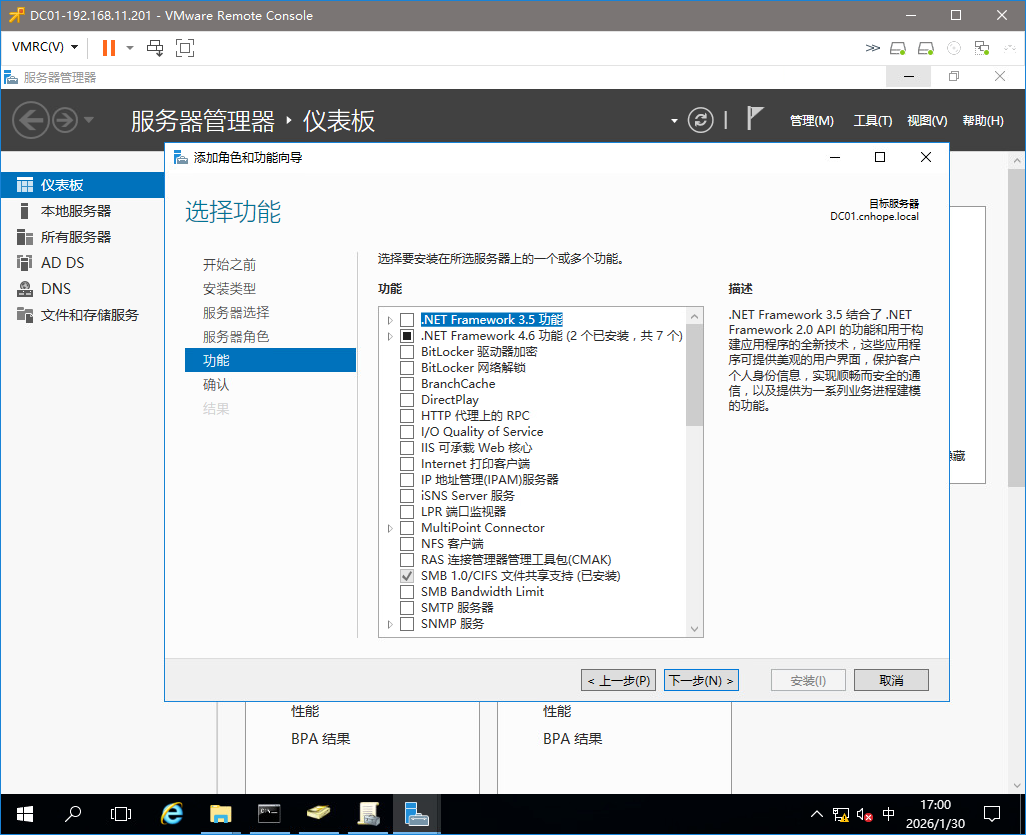Click Server Manager dashboard scrollbar thumb
Screen dimensions: 1026x835
click(x=1017, y=327)
